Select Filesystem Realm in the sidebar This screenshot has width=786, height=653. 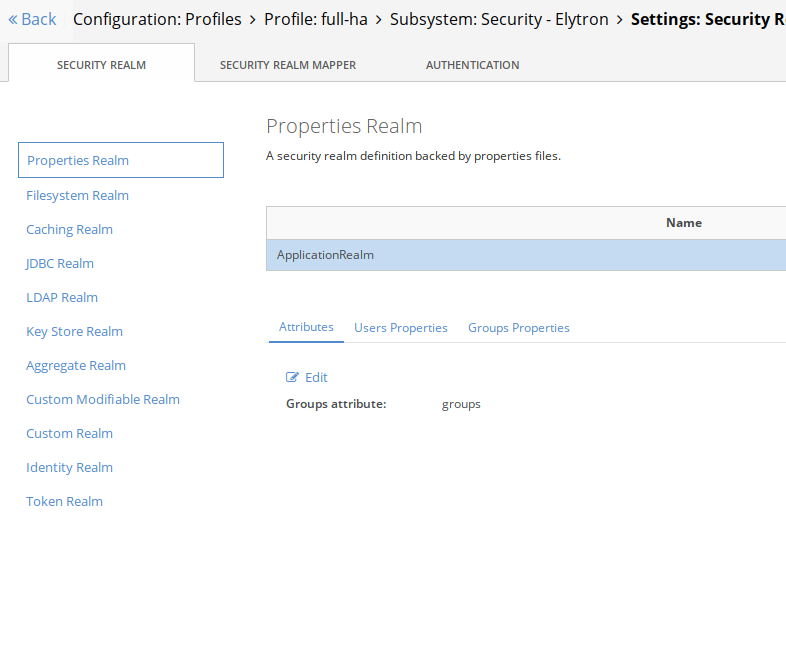tap(77, 195)
